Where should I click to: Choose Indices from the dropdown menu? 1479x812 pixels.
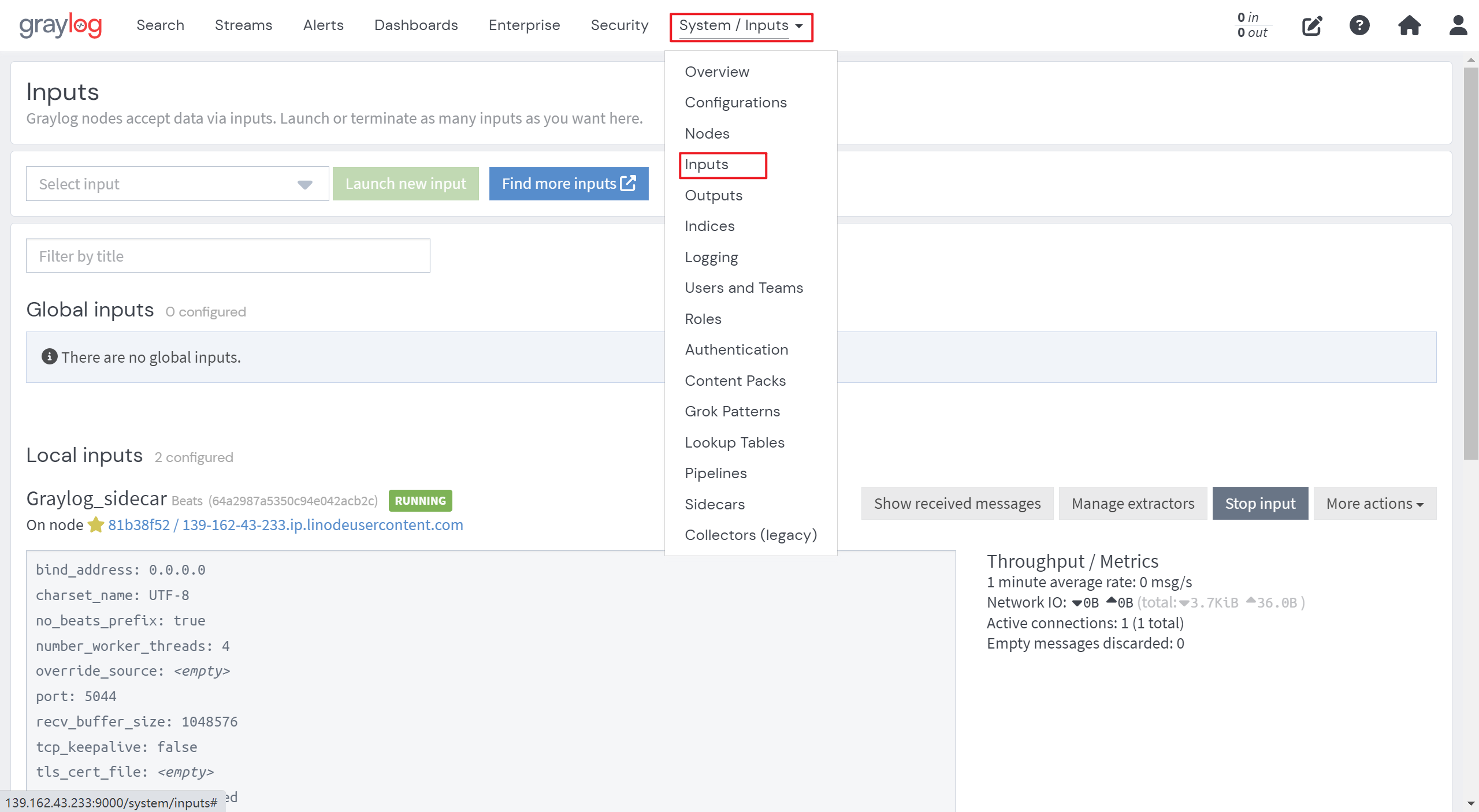coord(709,226)
